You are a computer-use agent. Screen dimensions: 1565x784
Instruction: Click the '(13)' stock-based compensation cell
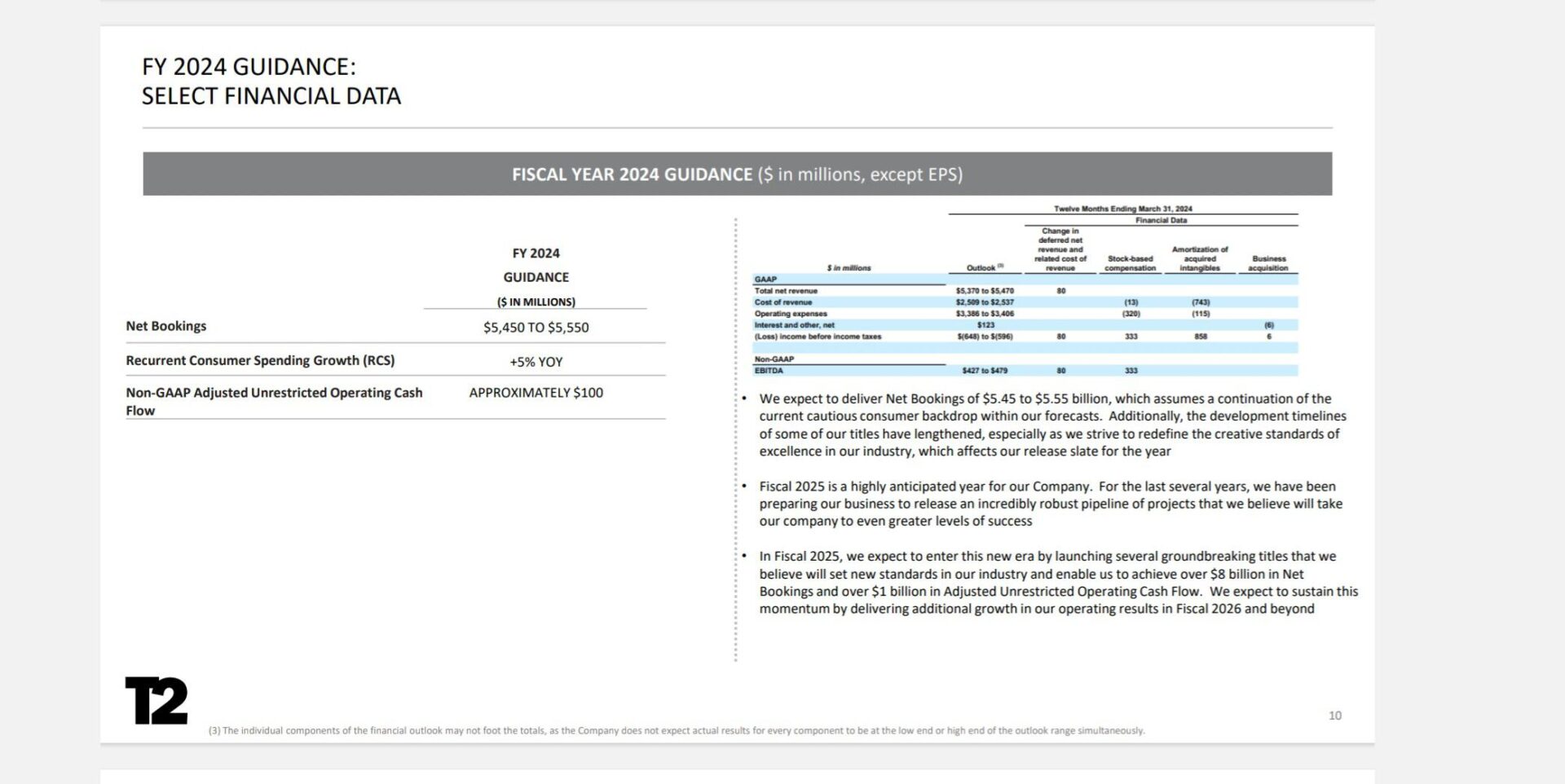1131,302
